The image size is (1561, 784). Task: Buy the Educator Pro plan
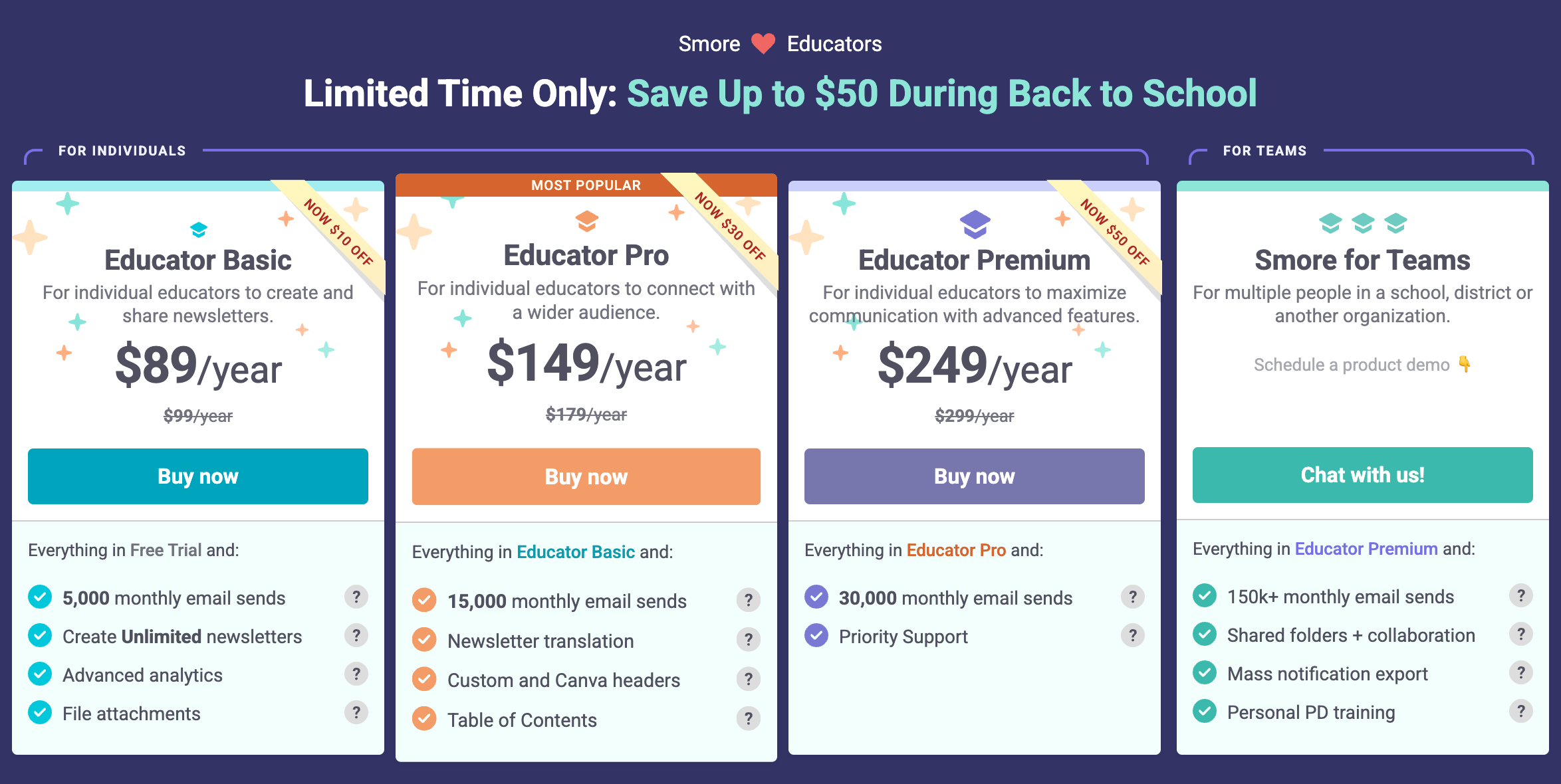tap(586, 476)
